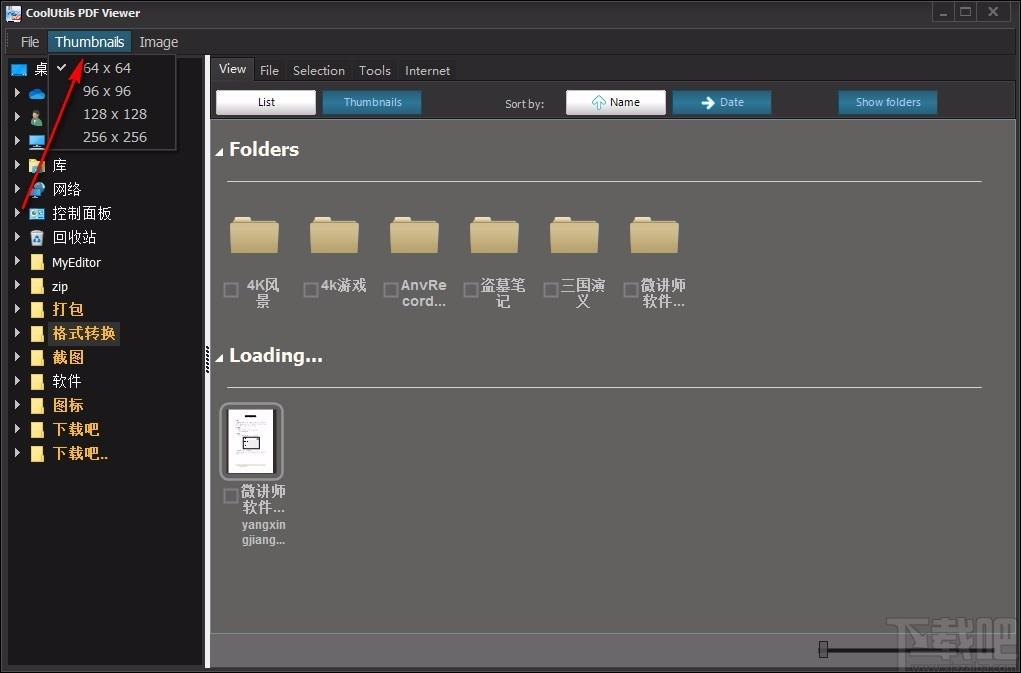The height and width of the screenshot is (673, 1021).
Task: Expand the 格式转换 tree node
Action: (x=17, y=333)
